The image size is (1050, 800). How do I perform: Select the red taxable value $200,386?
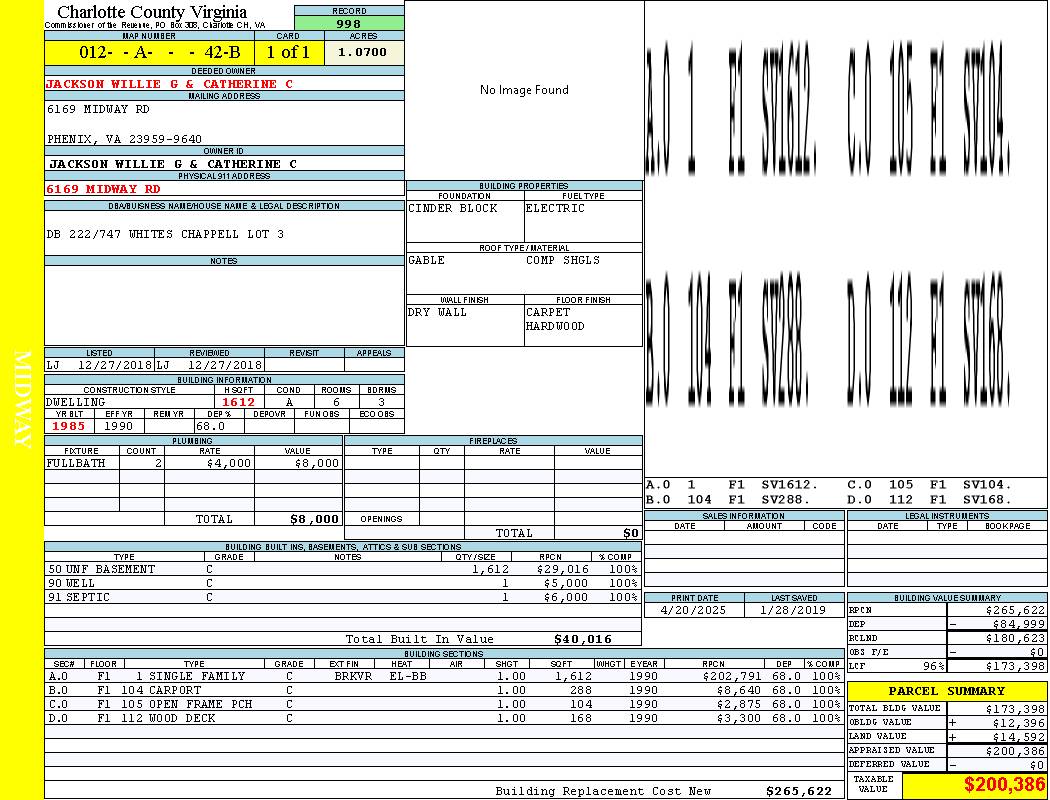coord(1004,785)
